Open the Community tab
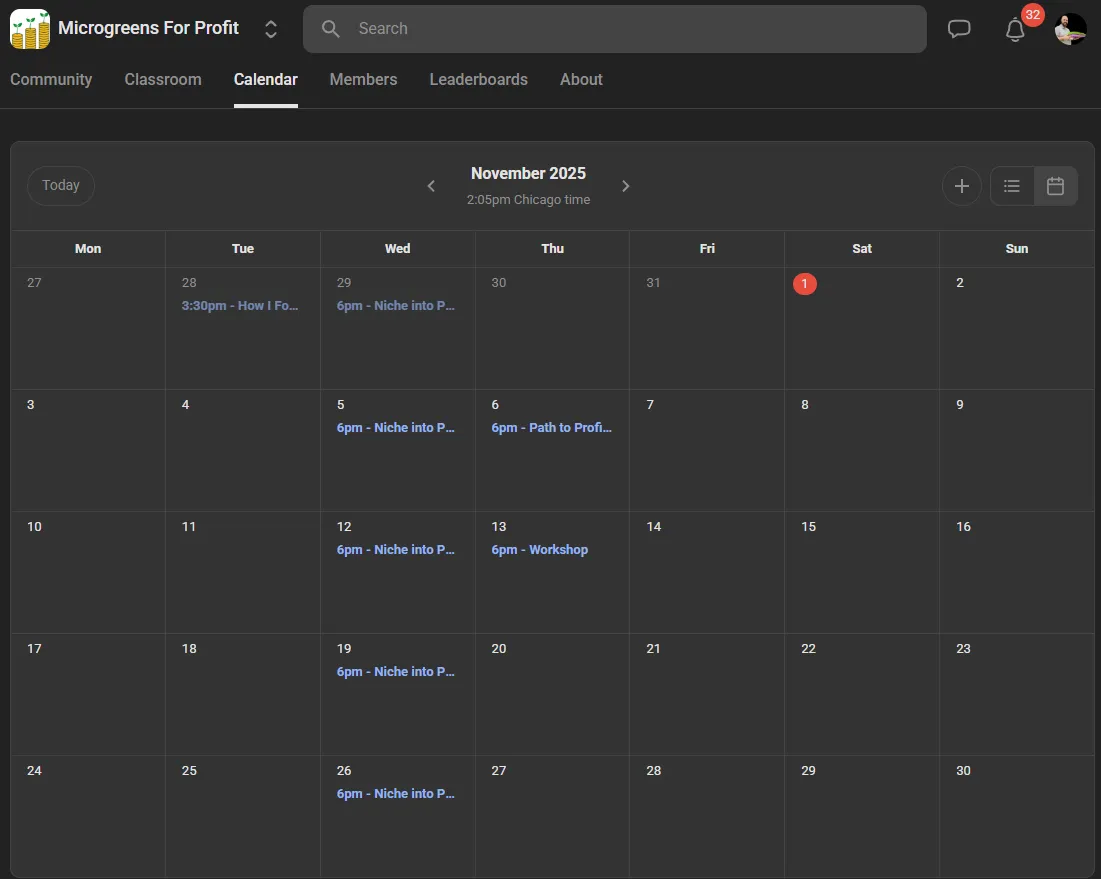Screen dimensions: 1101x879 [x=51, y=80]
